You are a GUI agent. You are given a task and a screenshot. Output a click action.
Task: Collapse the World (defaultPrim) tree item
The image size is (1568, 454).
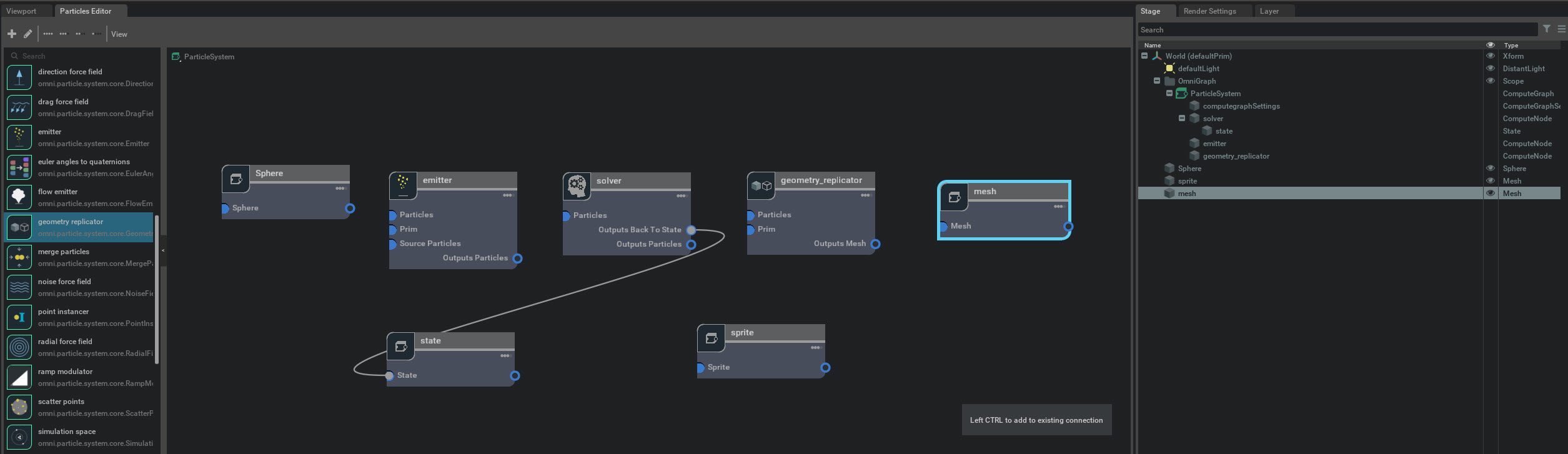(x=1144, y=56)
